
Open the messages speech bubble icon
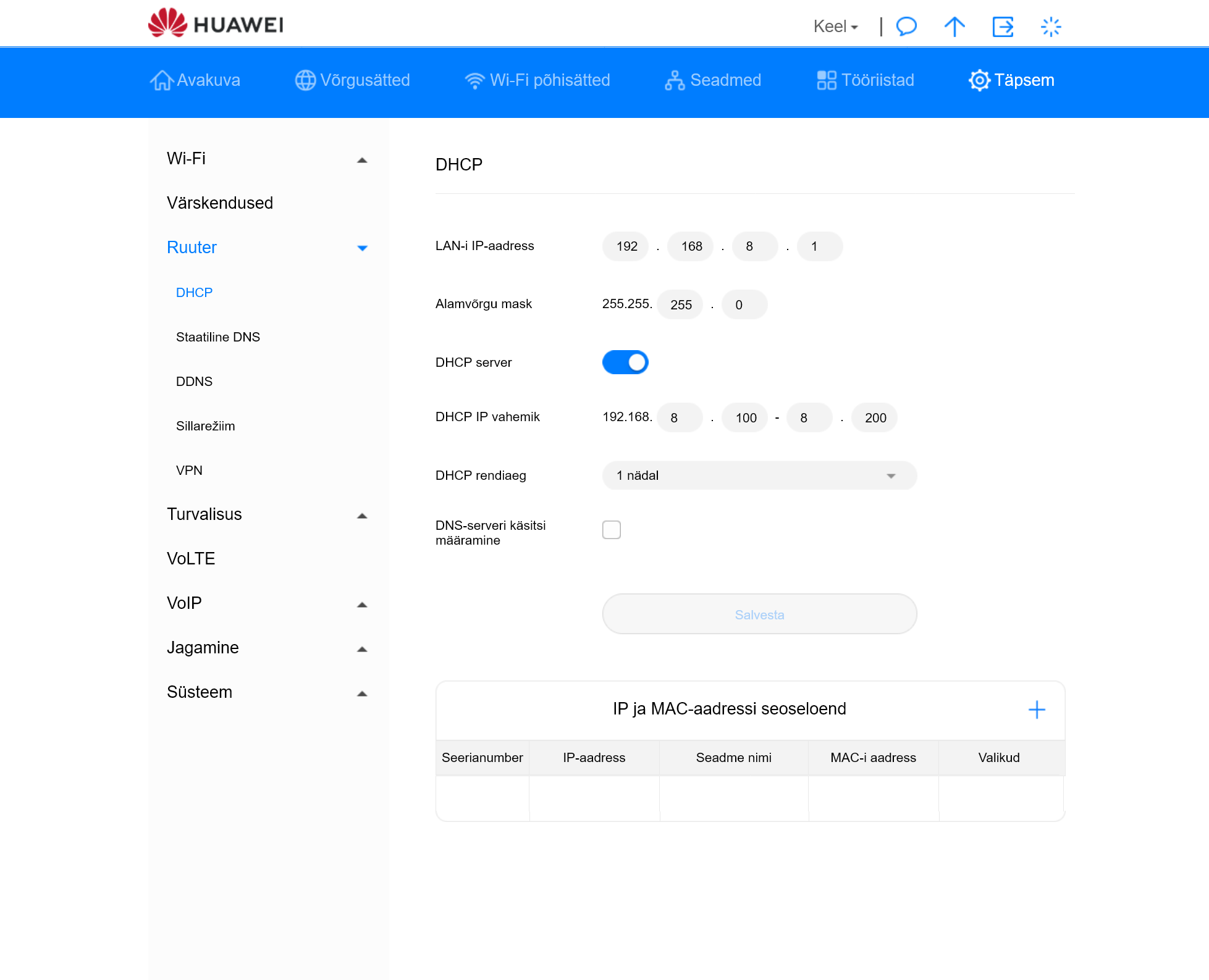click(906, 27)
